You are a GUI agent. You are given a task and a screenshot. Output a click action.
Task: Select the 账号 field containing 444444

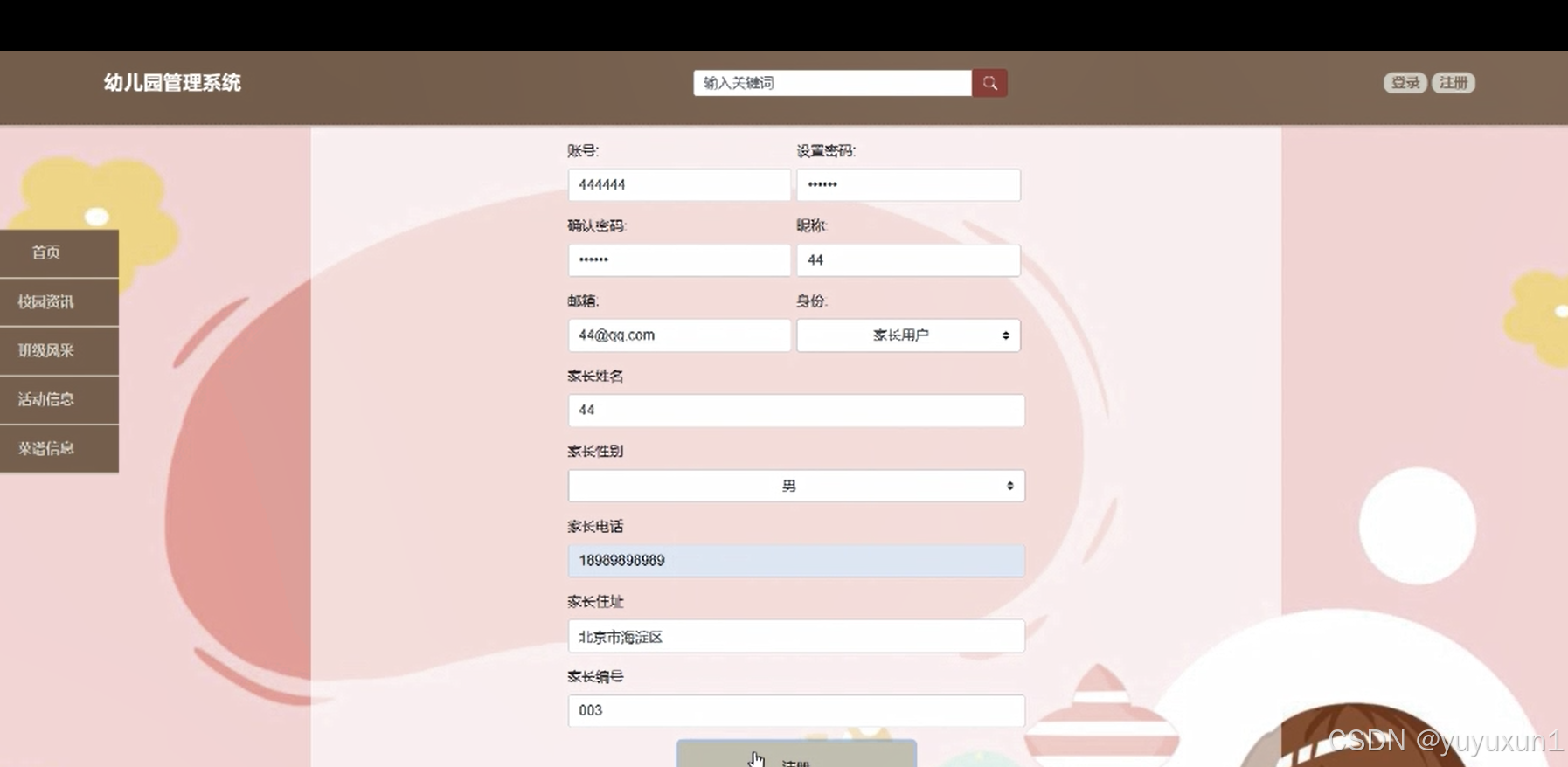pos(679,185)
